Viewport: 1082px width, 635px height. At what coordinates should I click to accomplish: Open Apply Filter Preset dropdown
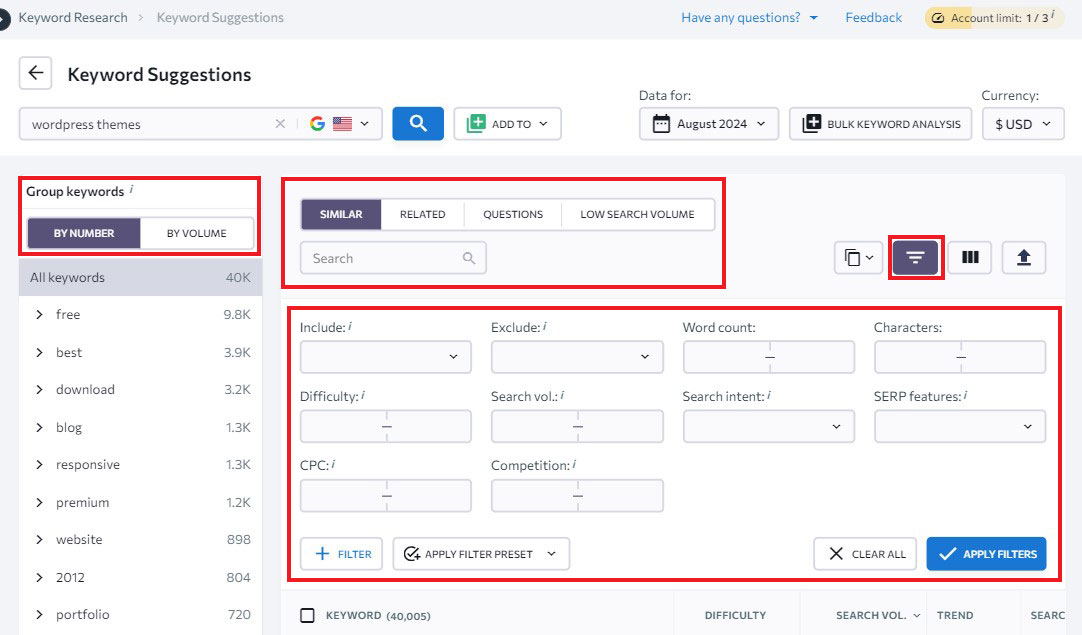pos(481,554)
